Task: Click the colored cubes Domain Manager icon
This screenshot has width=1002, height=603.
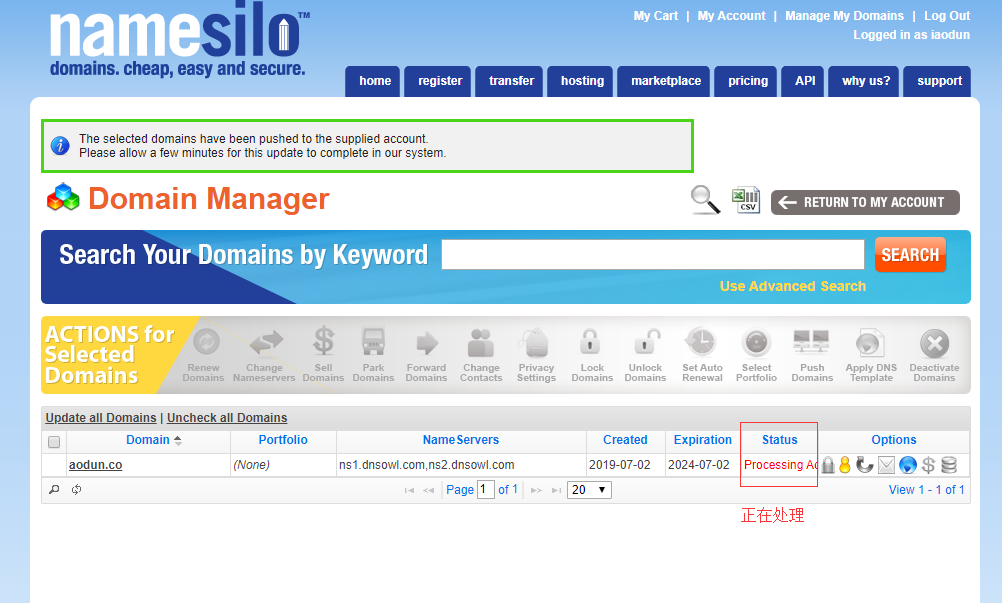Action: (x=63, y=197)
